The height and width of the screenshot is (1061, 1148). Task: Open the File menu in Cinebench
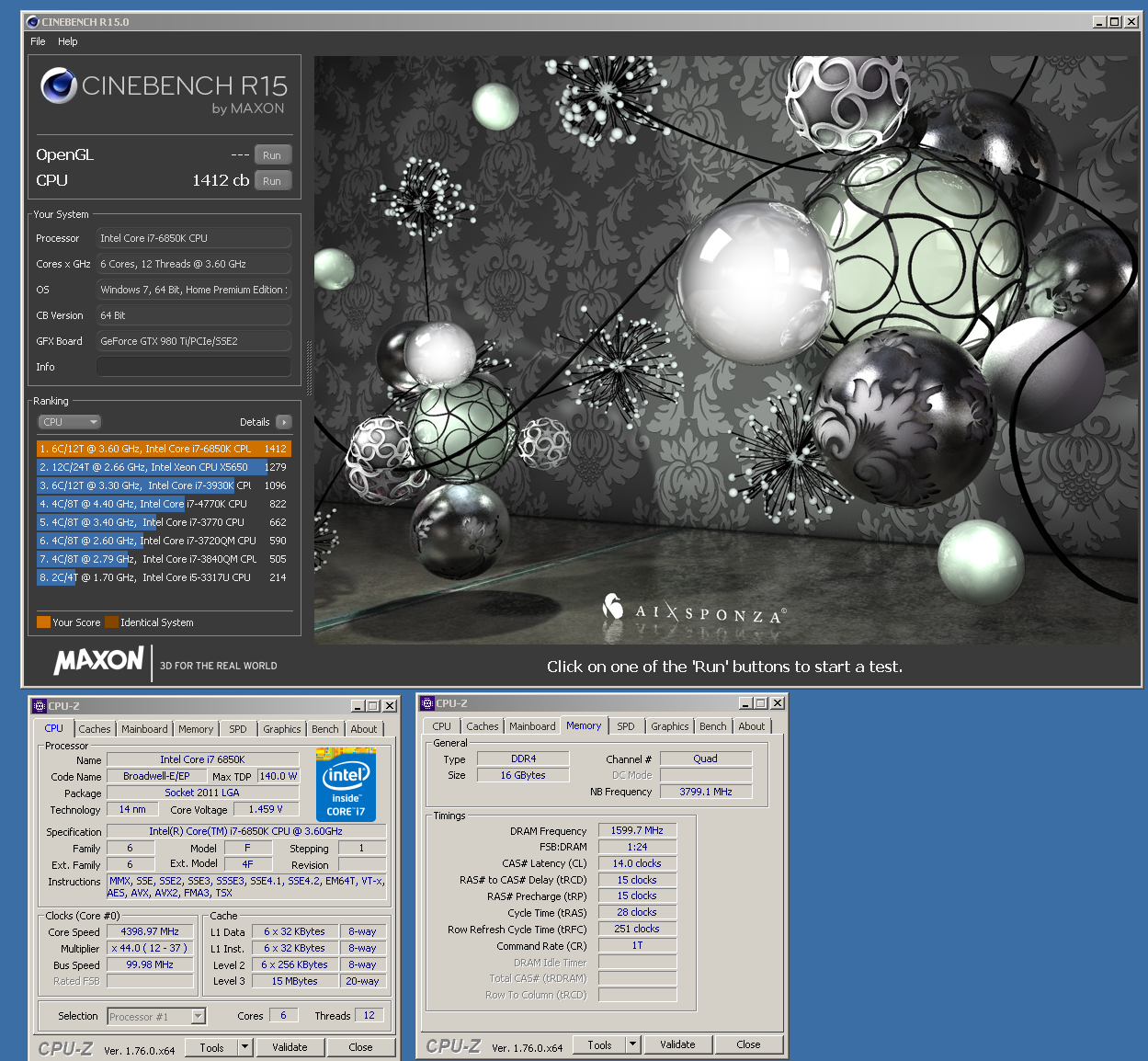click(38, 41)
